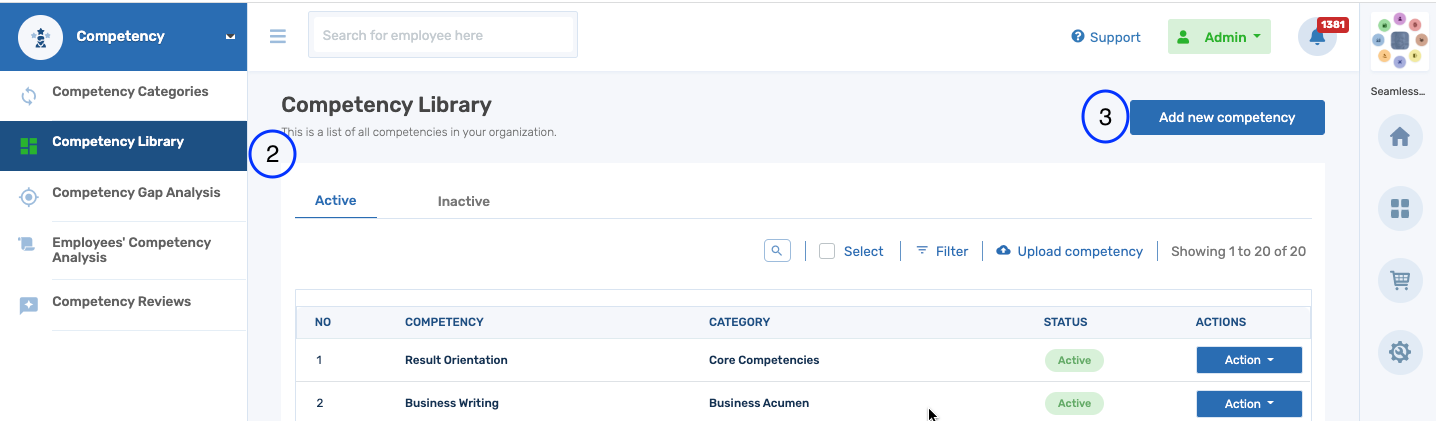Click the hamburger menu icon
The height and width of the screenshot is (421, 1436).
click(x=278, y=36)
